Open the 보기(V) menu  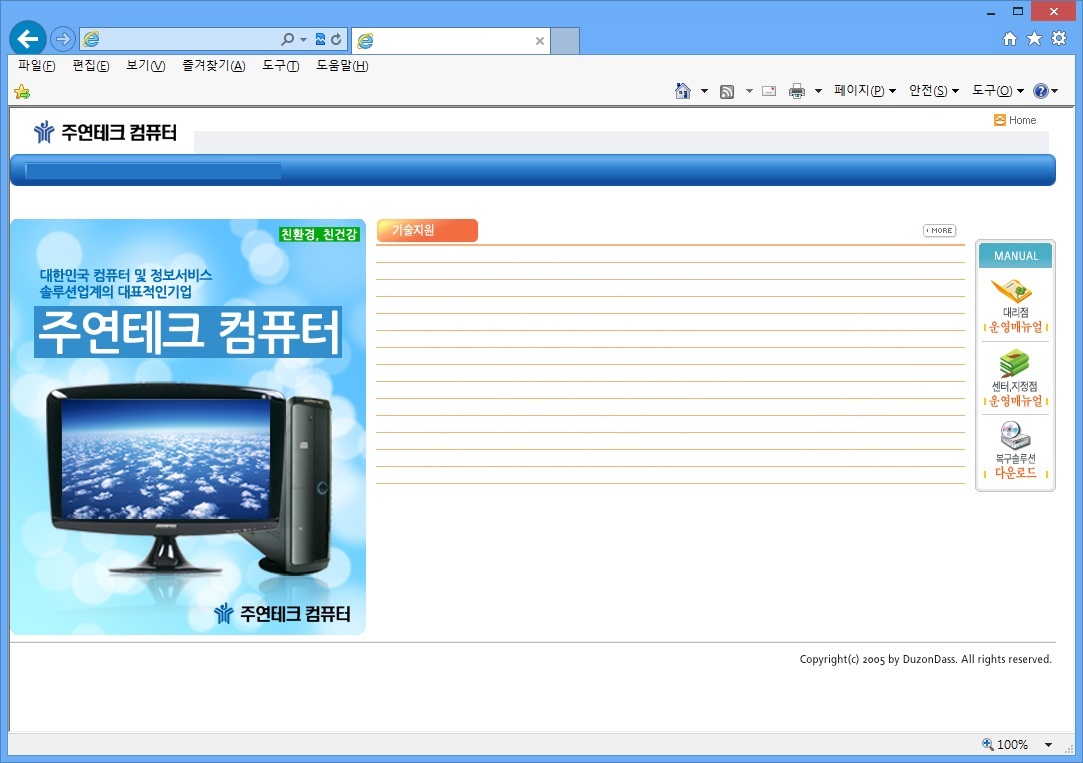point(146,66)
